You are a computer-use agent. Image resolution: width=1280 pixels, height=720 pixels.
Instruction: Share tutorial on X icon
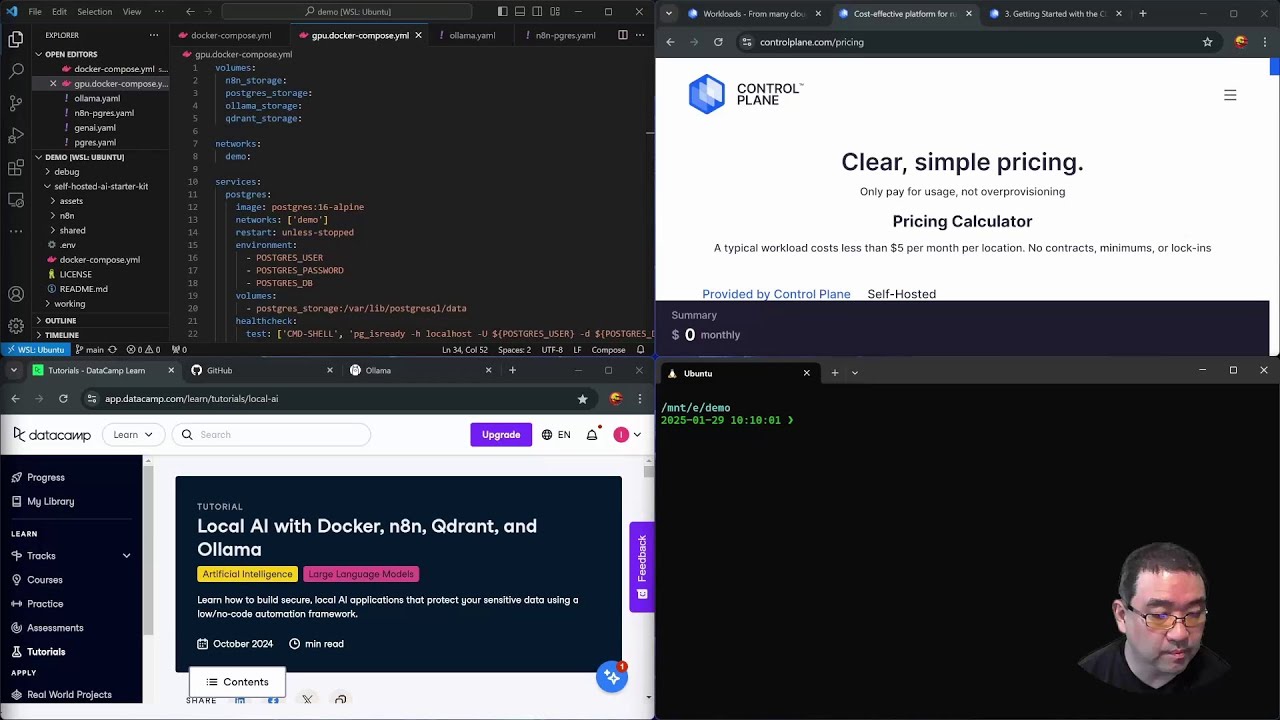(x=307, y=699)
